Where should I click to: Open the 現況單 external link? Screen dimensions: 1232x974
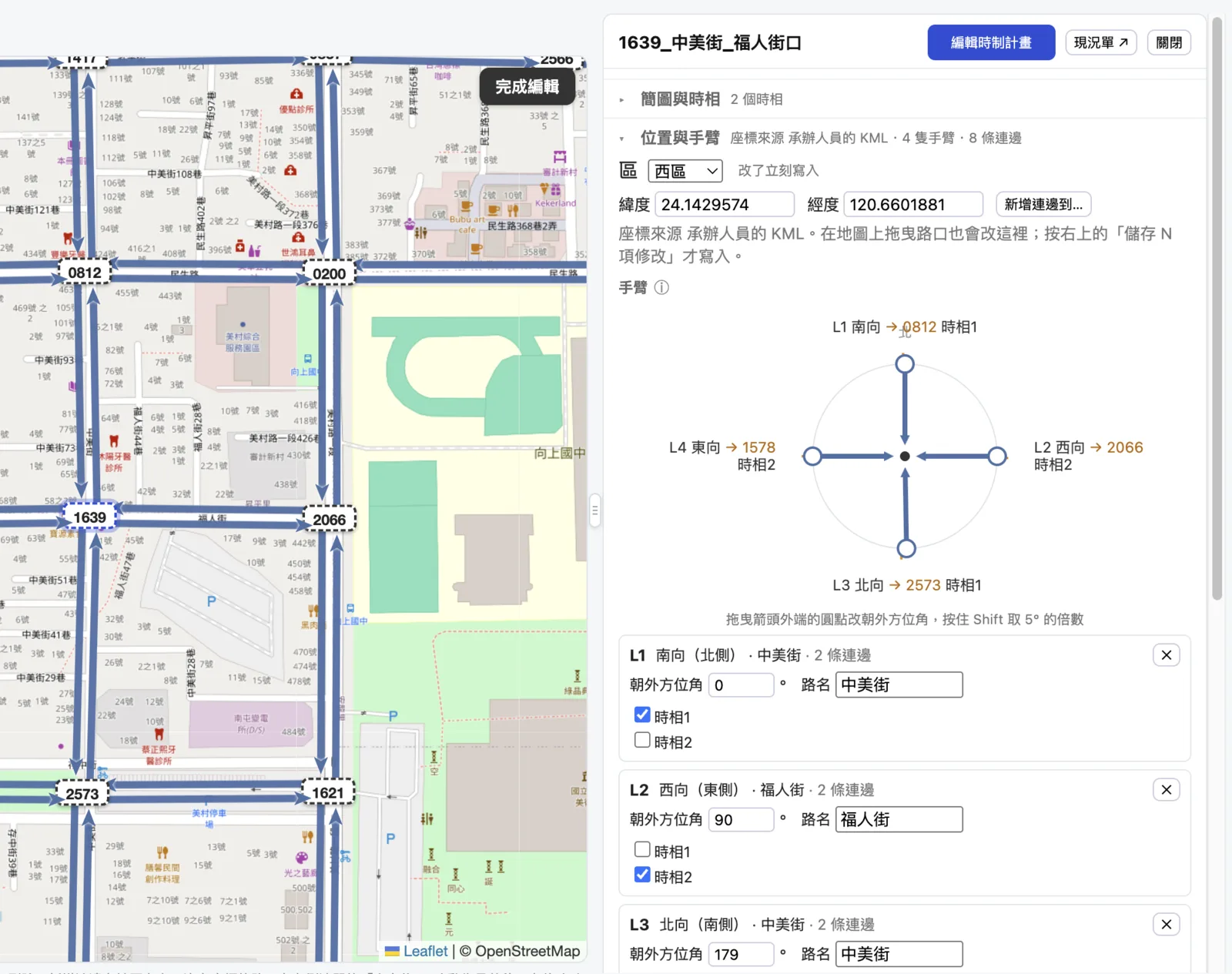[1101, 42]
